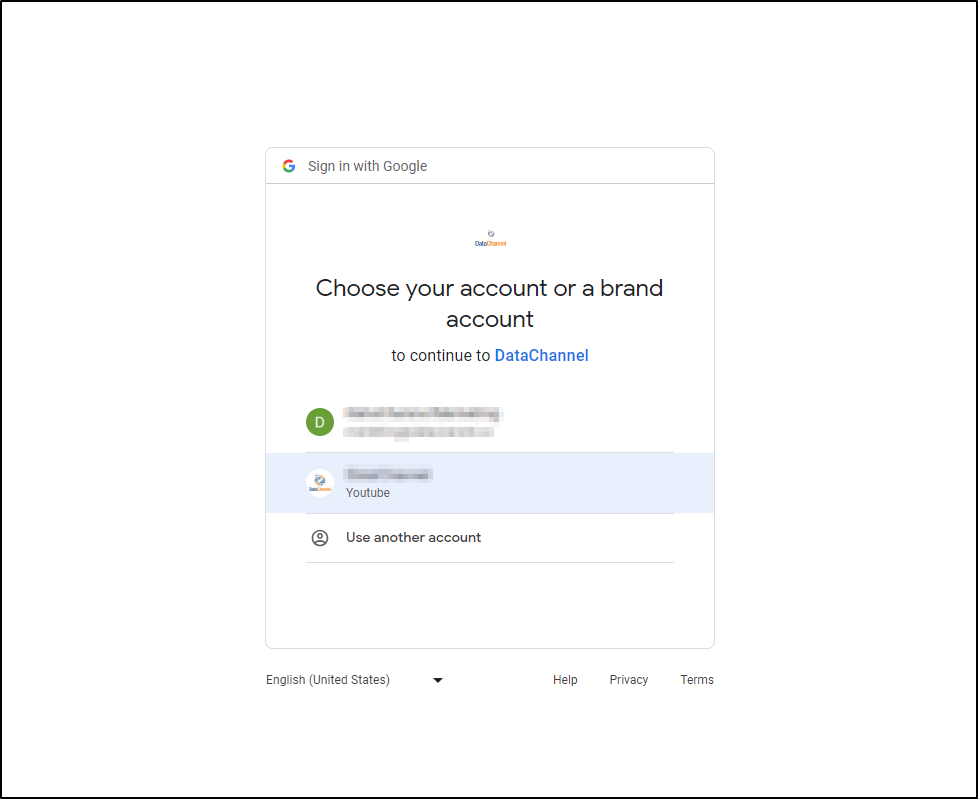Choose the Youtube brand account avatar
This screenshot has height=799, width=978.
coord(320,483)
